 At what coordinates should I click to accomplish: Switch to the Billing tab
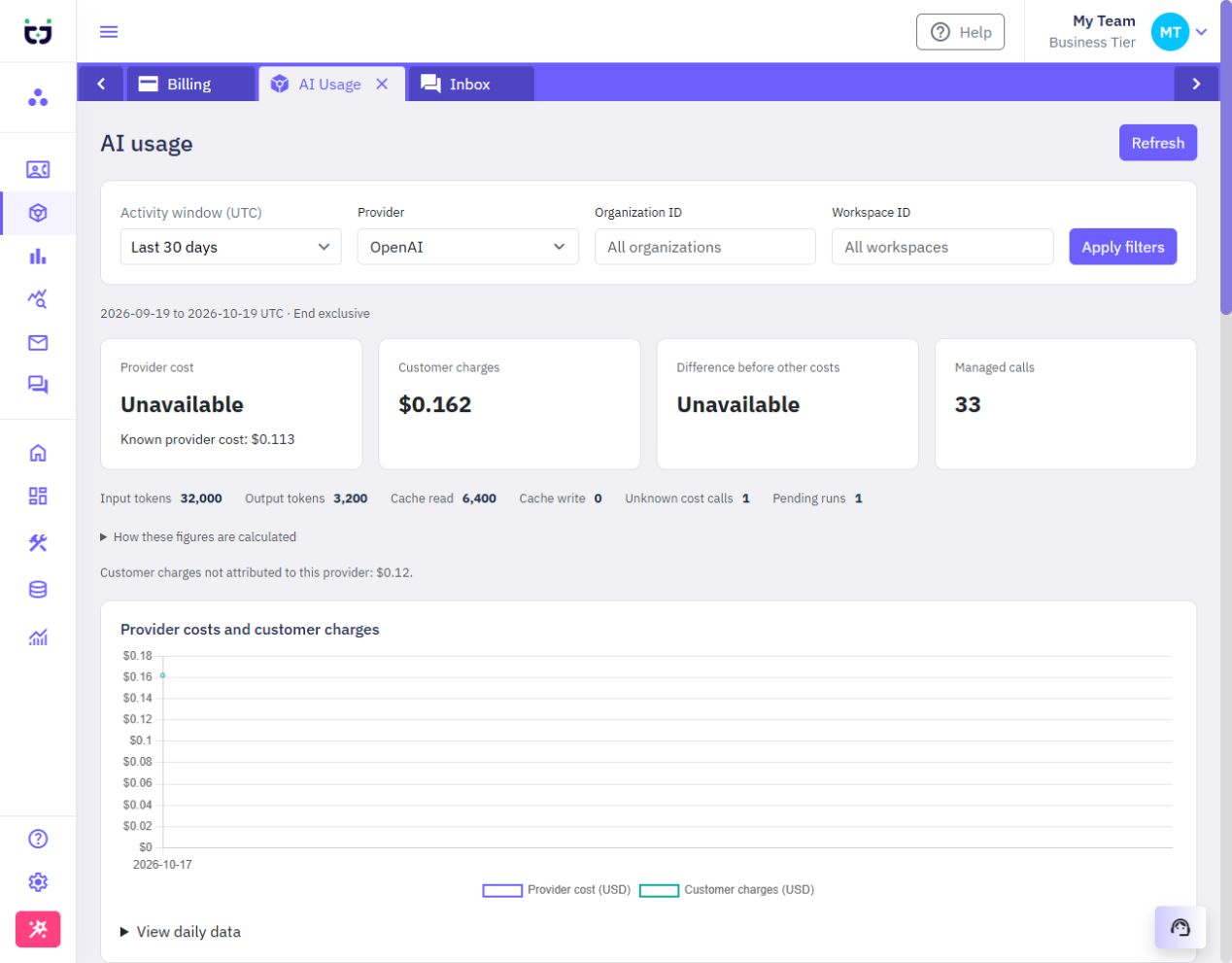pos(191,84)
